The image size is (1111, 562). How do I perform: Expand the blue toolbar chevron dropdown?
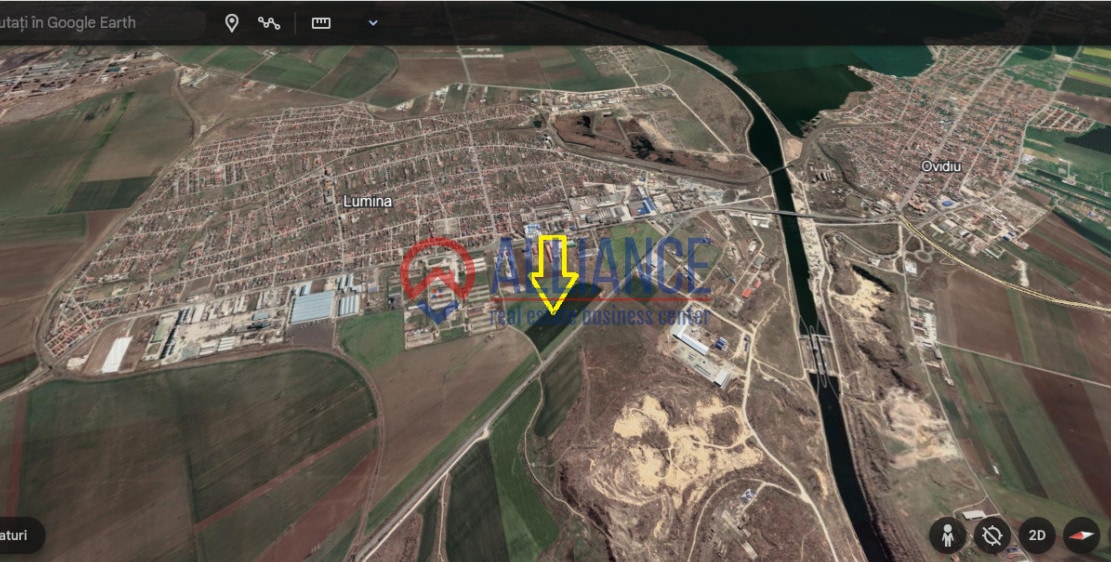pyautogui.click(x=373, y=23)
